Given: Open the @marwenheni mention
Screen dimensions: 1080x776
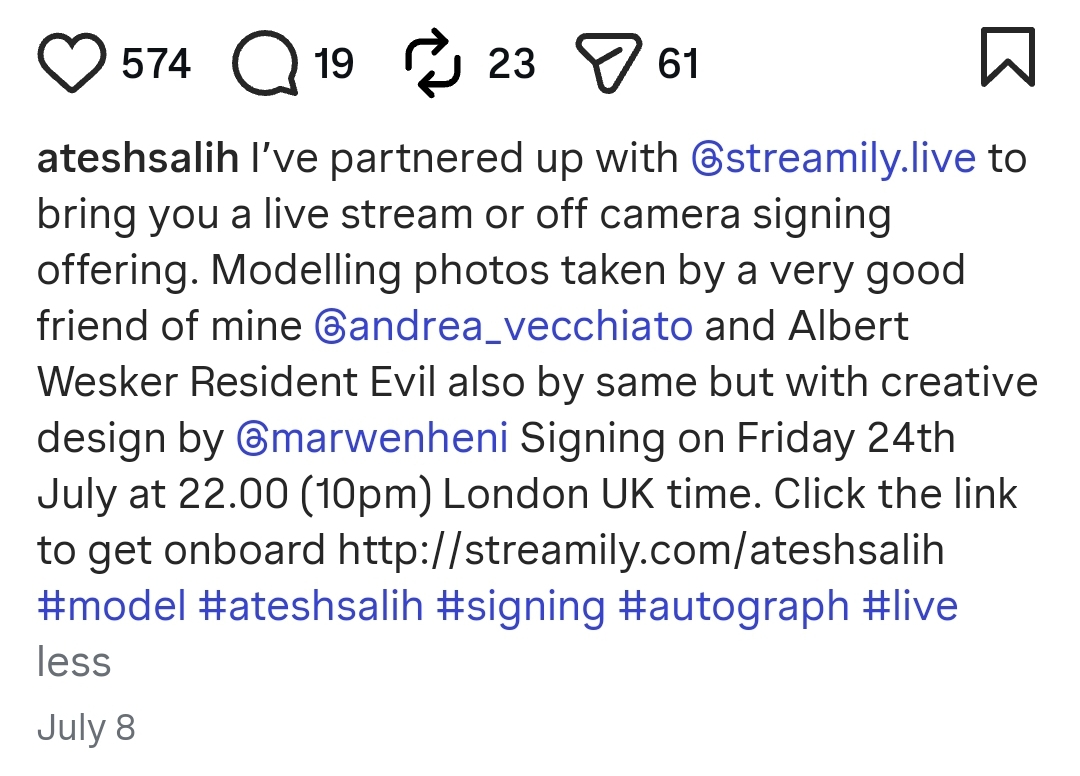Looking at the screenshot, I should coord(372,438).
